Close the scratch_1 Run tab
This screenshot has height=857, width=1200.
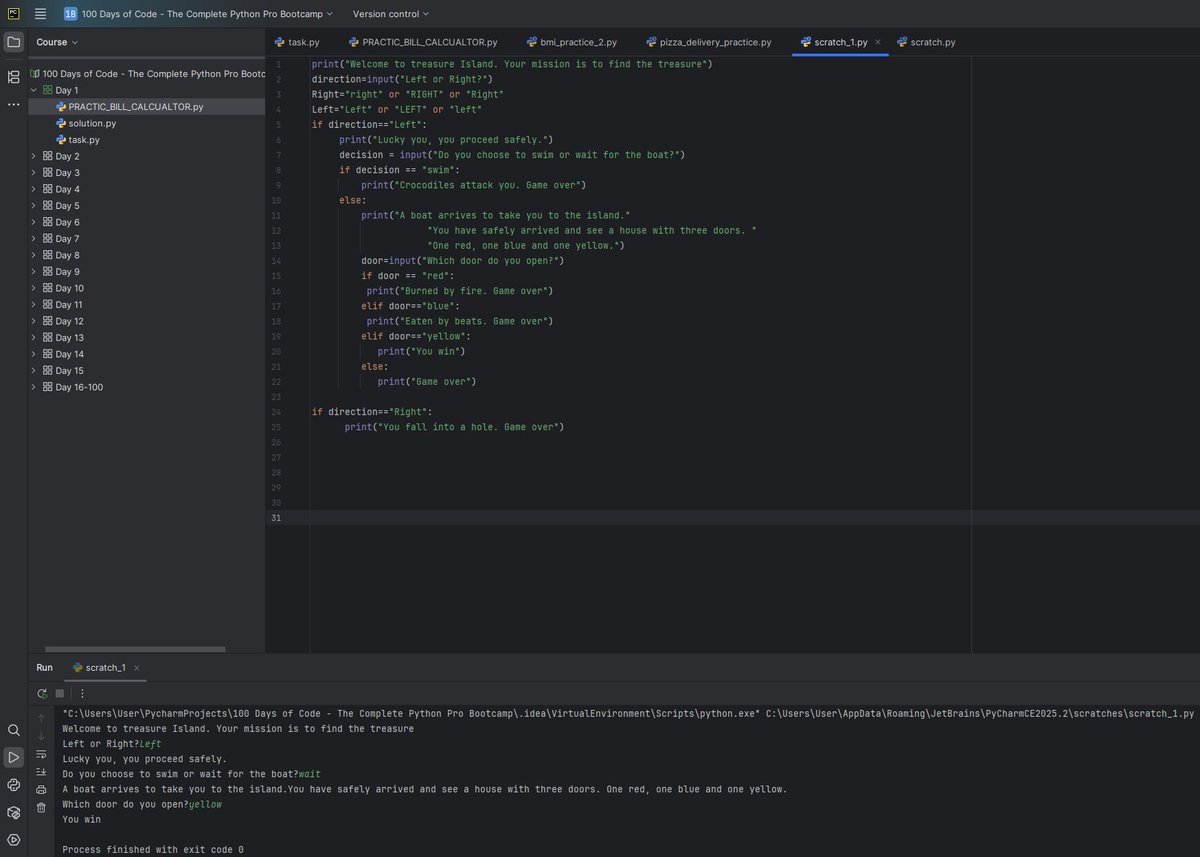(x=136, y=668)
